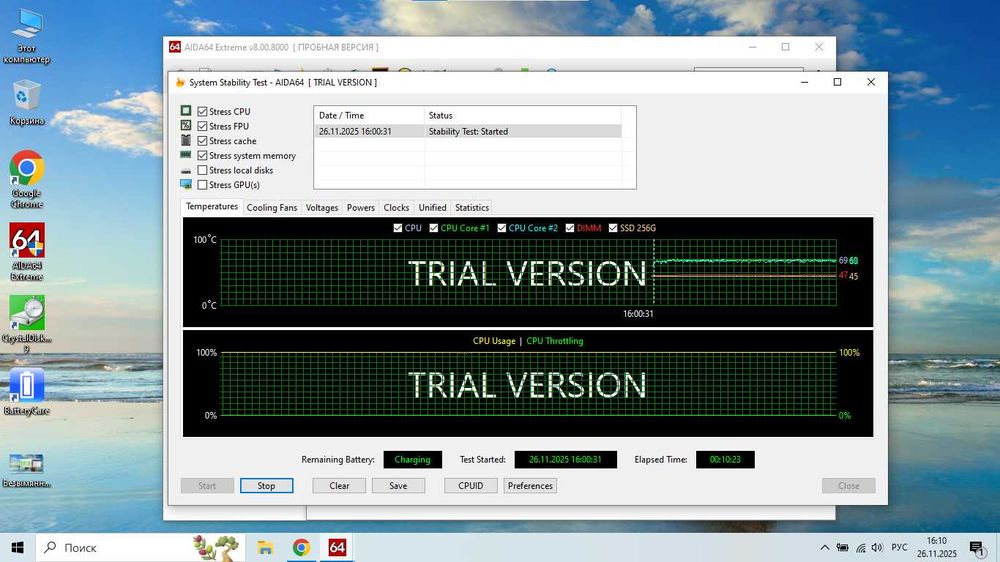1000x562 pixels.
Task: Select the log row dated 26.11.2025 16:00:31
Action: click(468, 131)
